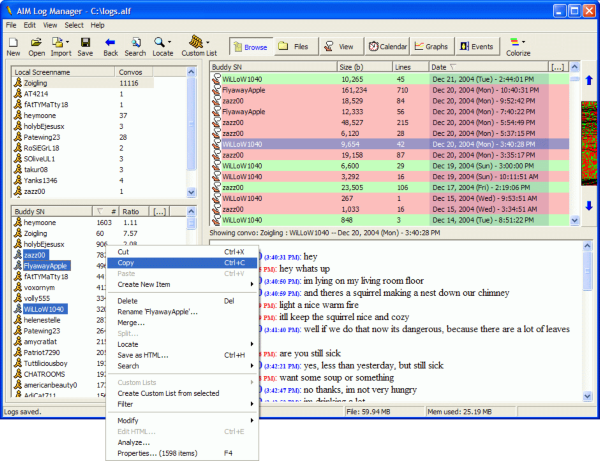Expand the Search submenu in context menu
The height and width of the screenshot is (461, 600).
[x=252, y=366]
